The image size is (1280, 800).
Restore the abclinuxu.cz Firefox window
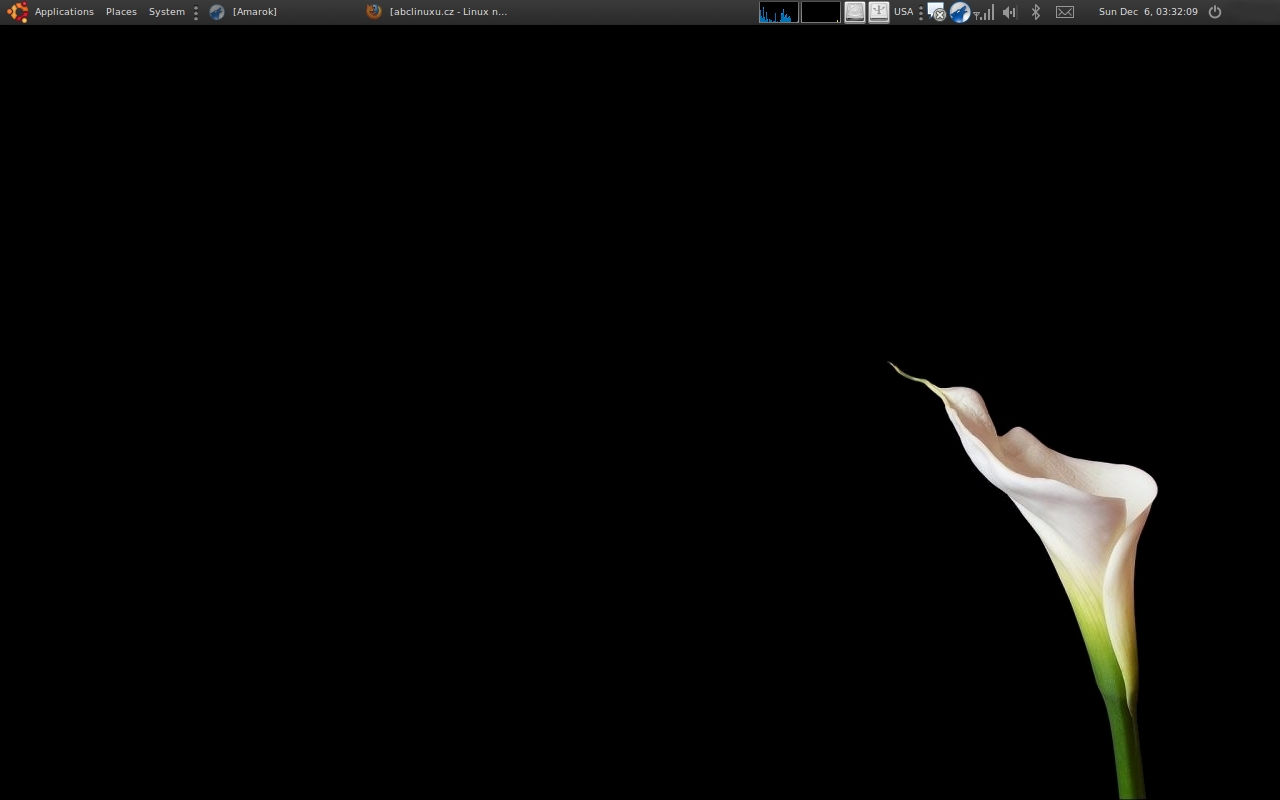(x=448, y=12)
